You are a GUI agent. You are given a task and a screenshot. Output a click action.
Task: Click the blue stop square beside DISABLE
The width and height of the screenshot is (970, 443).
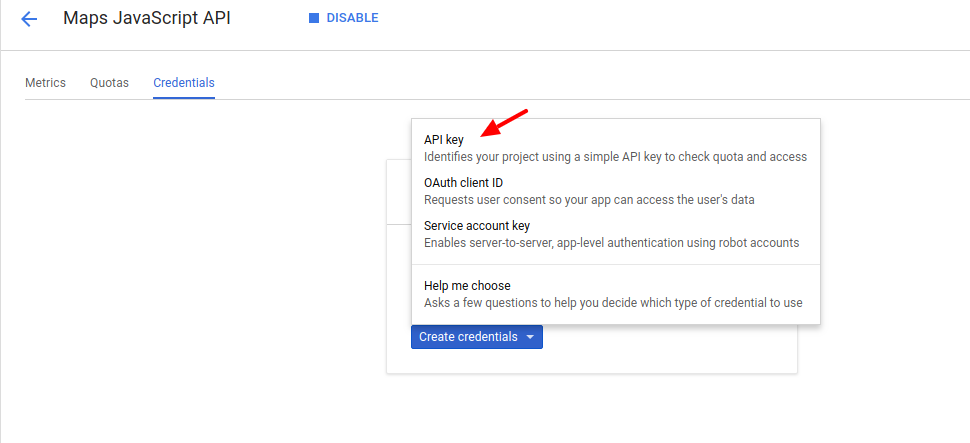pyautogui.click(x=314, y=19)
